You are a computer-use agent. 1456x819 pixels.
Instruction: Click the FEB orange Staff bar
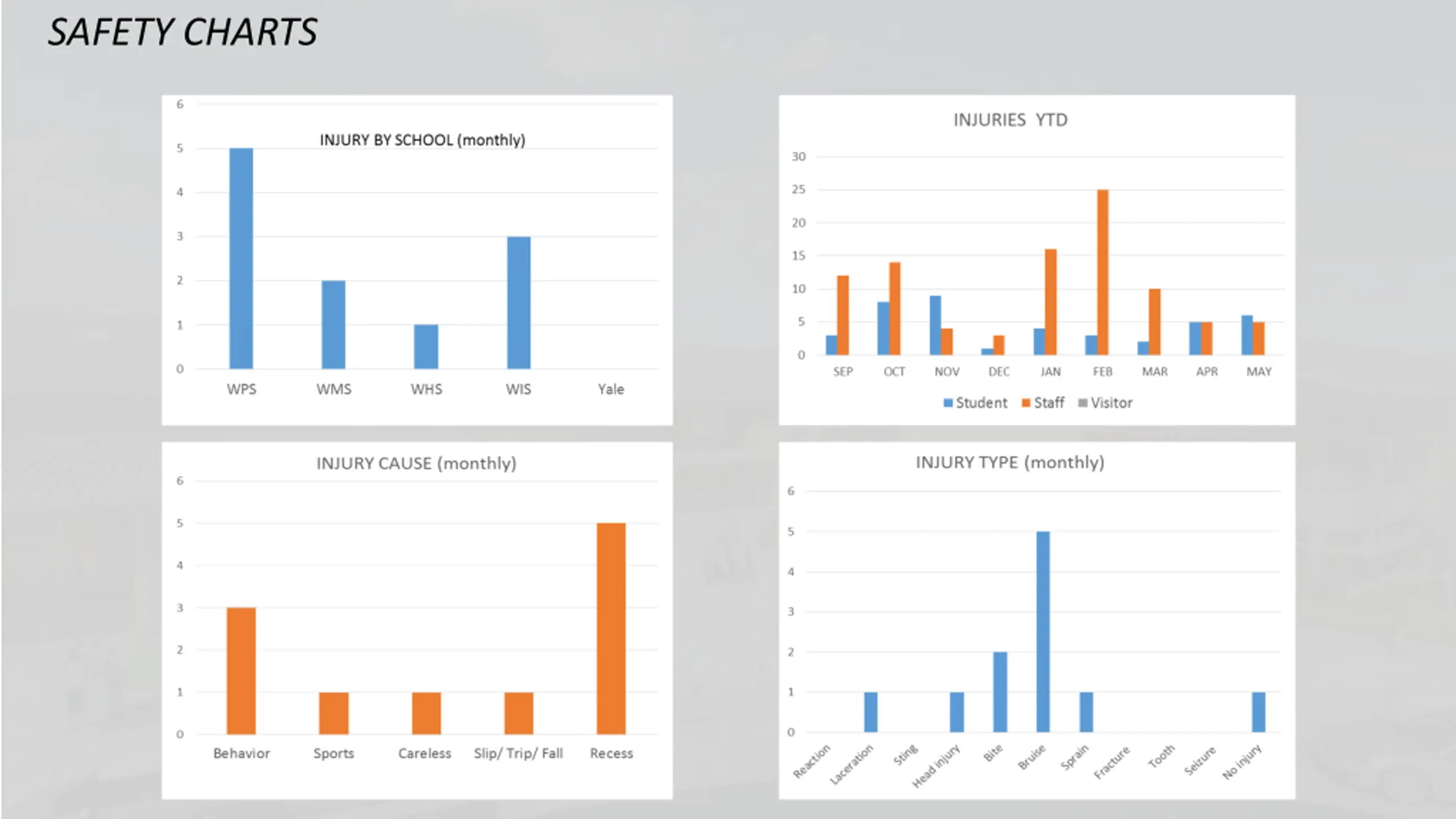1103,272
